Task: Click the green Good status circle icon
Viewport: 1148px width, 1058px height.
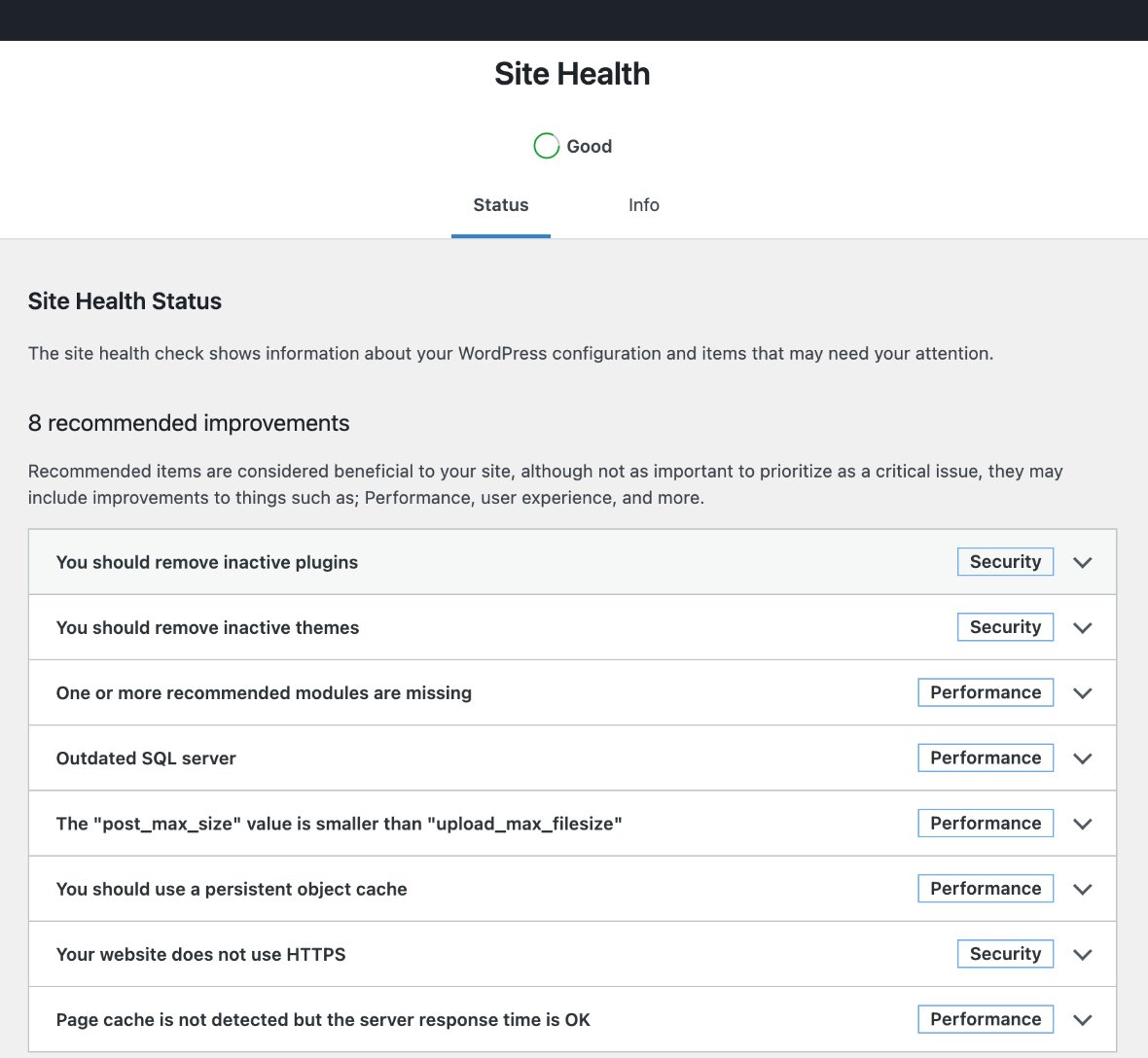Action: click(x=546, y=146)
